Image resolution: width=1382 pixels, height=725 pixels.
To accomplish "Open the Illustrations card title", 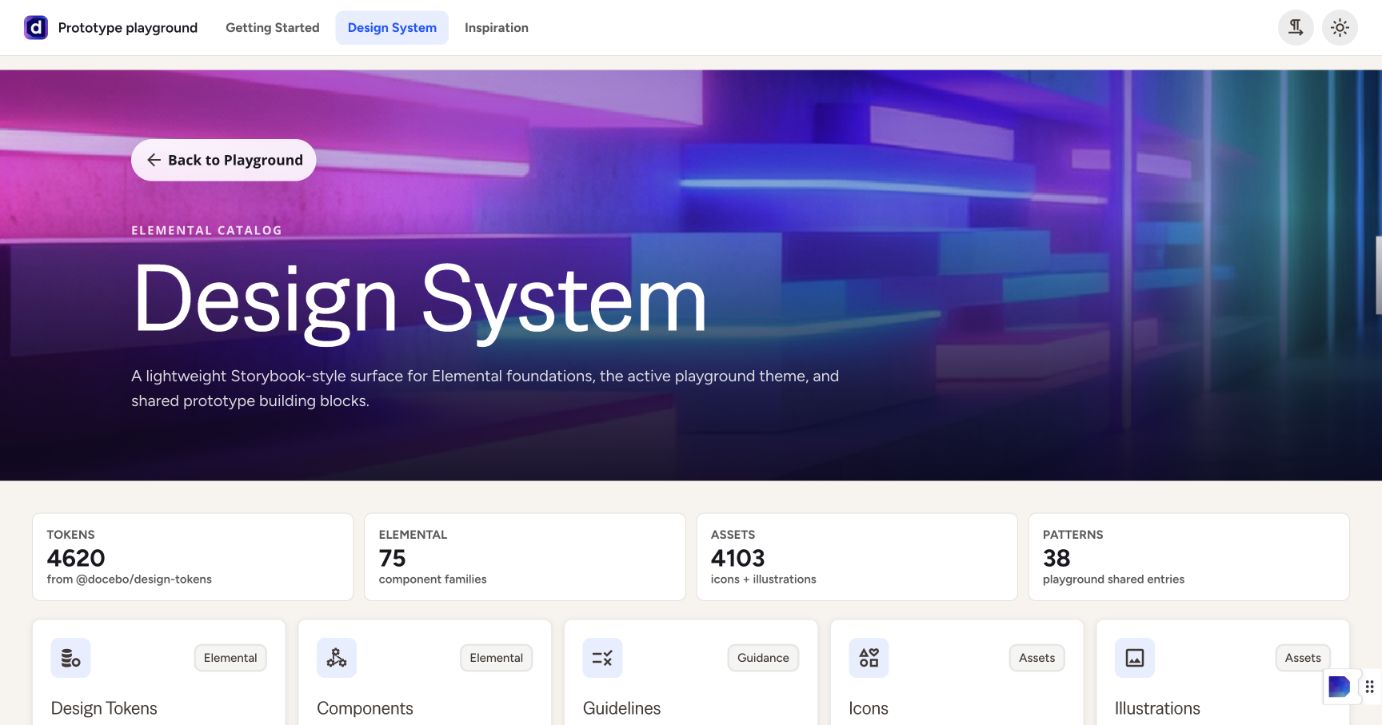I will click(x=1157, y=708).
